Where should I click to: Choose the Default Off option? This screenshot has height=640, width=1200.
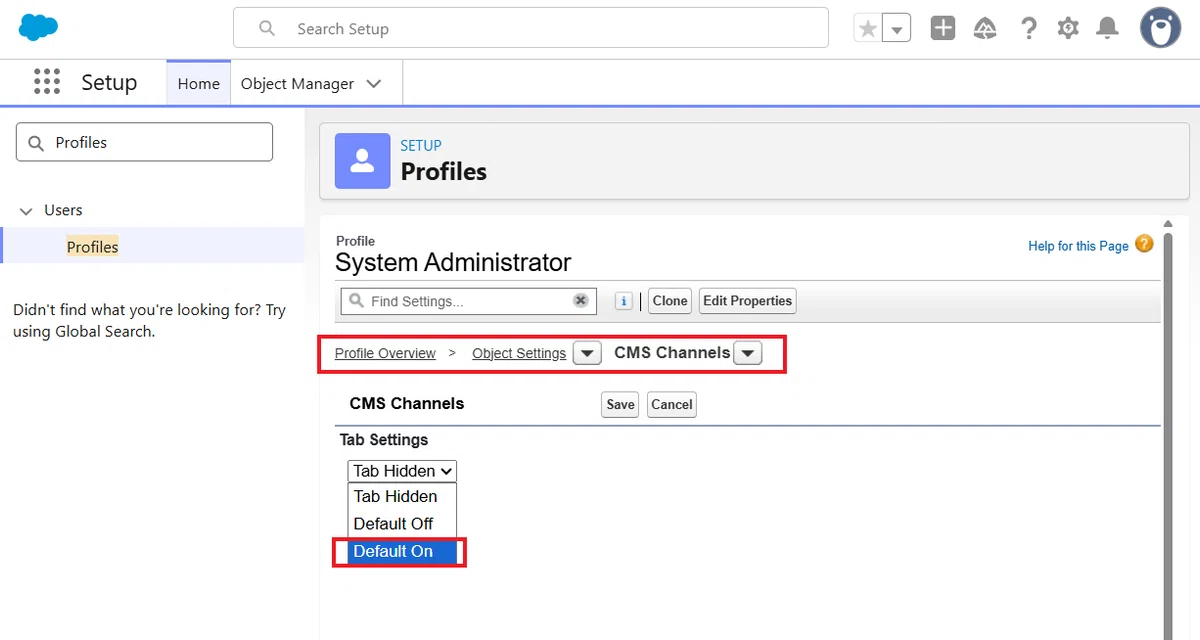402,523
